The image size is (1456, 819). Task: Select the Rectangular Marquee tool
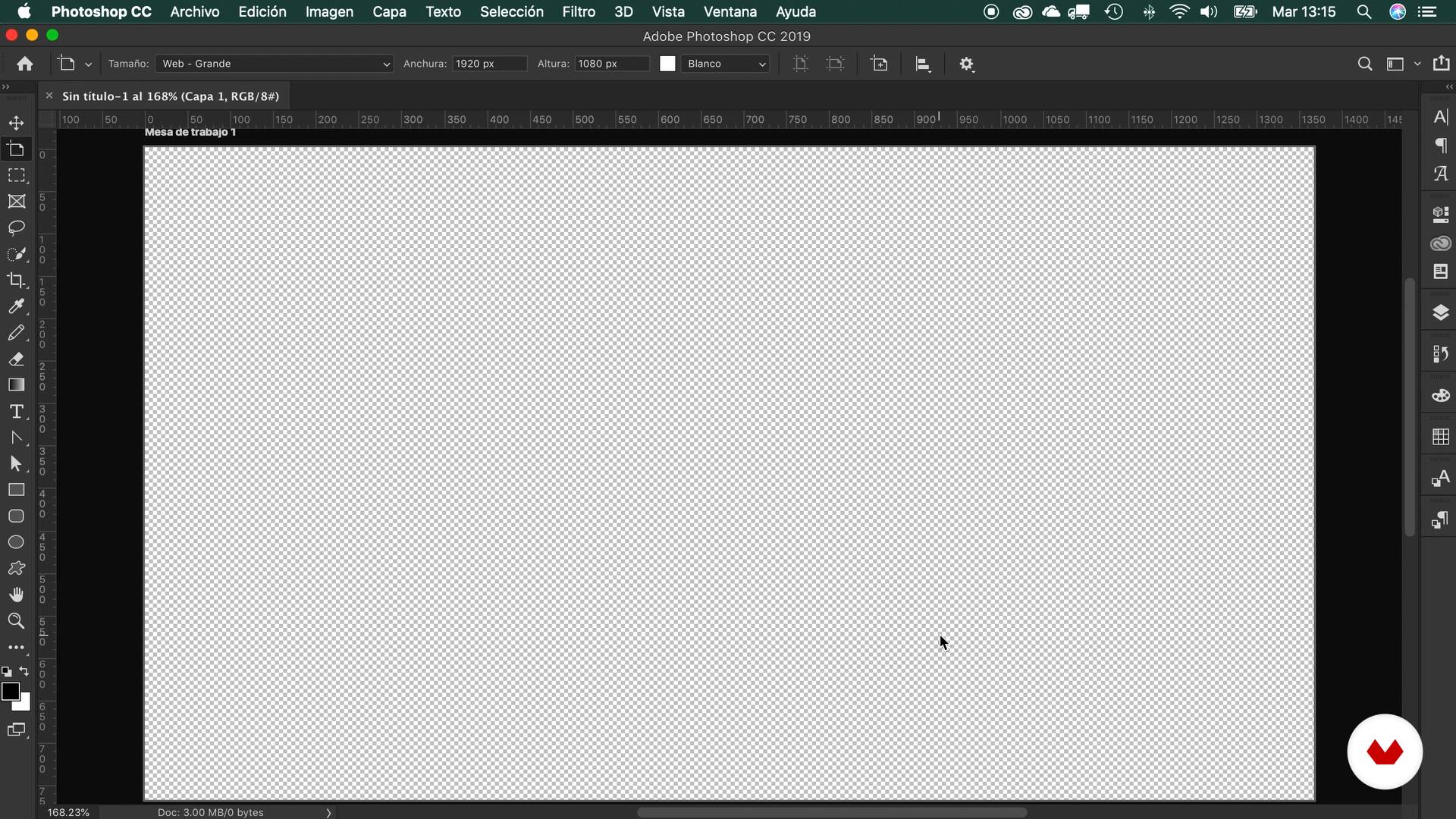(x=16, y=175)
